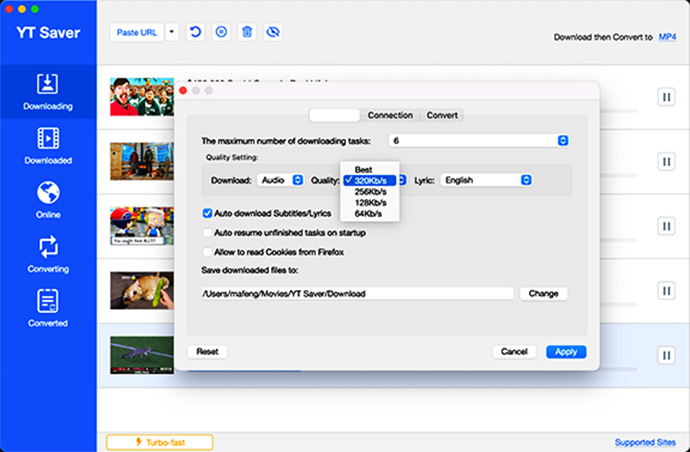
Task: Pause the first download in the list
Action: tap(666, 97)
